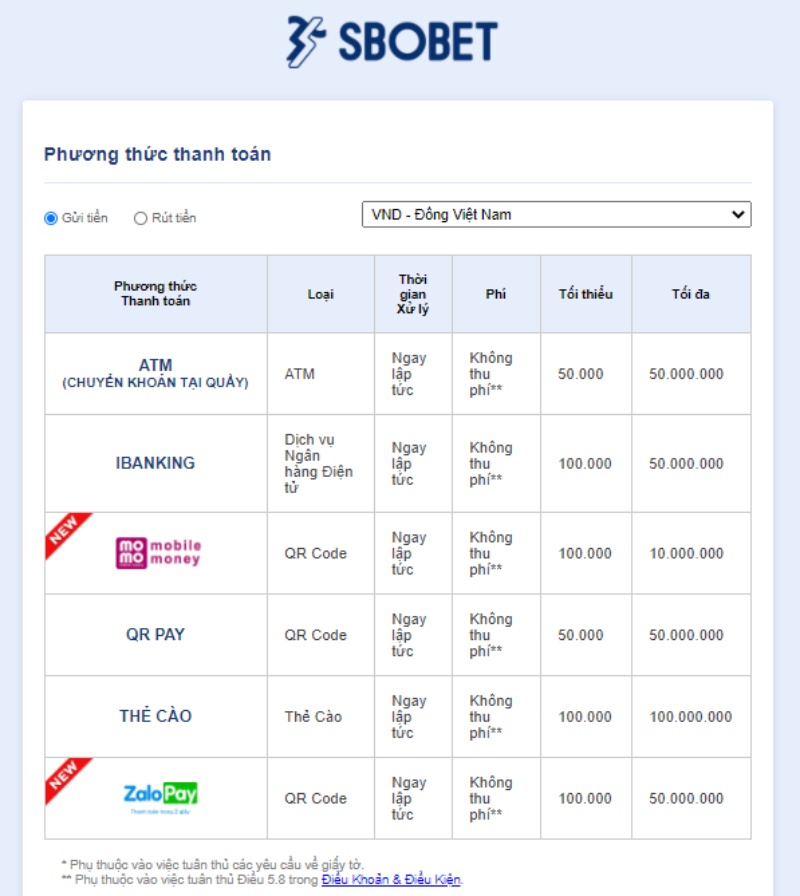Click the SBOBET logo at top
Viewport: 800px width, 896px height.
click(x=392, y=41)
